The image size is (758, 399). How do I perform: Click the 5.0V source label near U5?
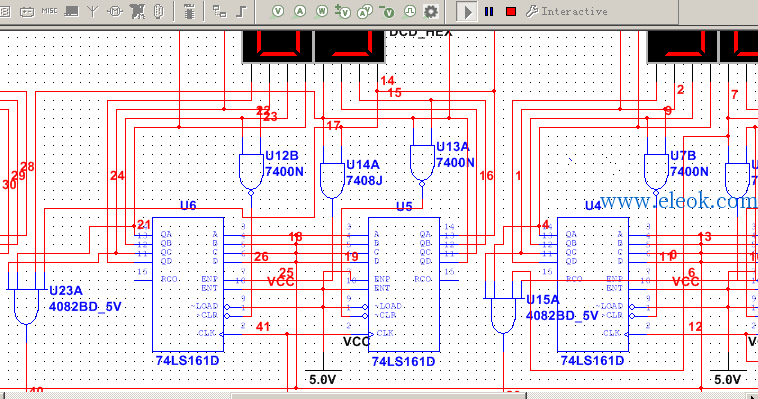pos(322,380)
